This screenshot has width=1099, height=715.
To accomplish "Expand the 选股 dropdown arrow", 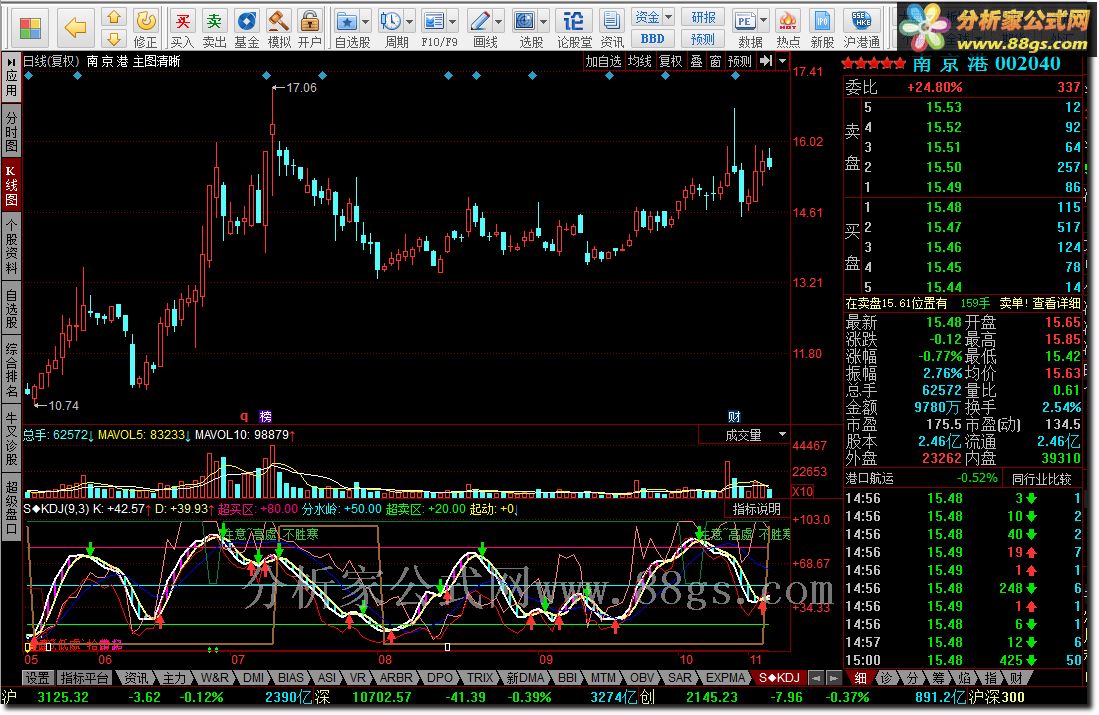I will (543, 22).
